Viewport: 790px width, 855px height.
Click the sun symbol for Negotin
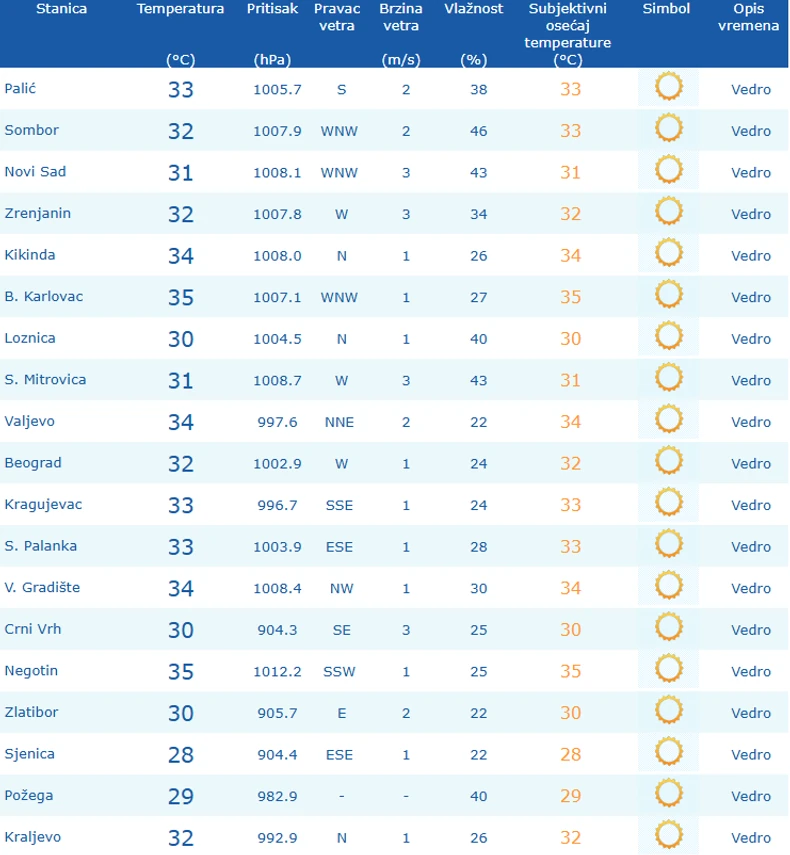[668, 670]
